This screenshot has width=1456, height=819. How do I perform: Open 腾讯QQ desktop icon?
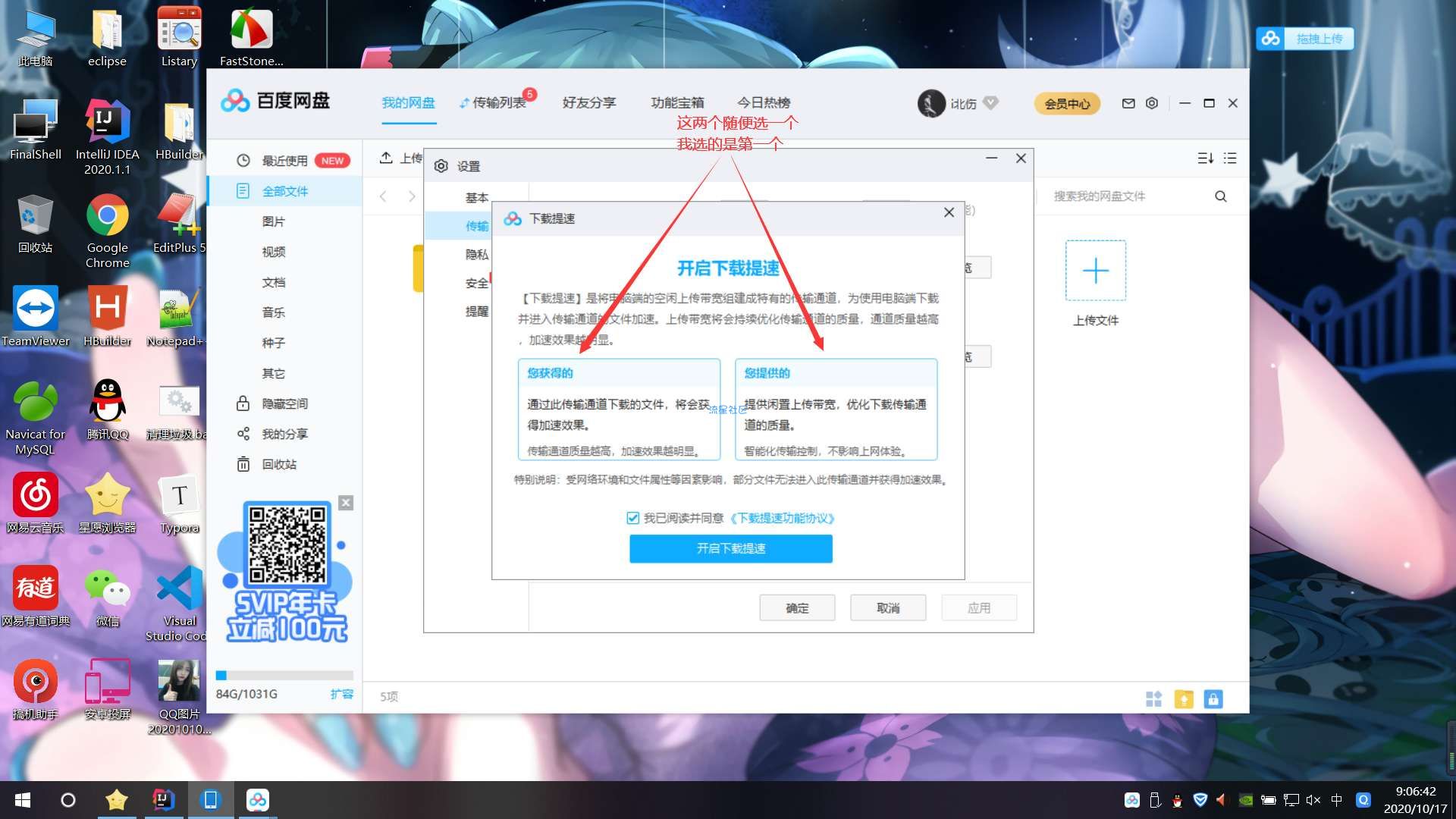pyautogui.click(x=108, y=410)
